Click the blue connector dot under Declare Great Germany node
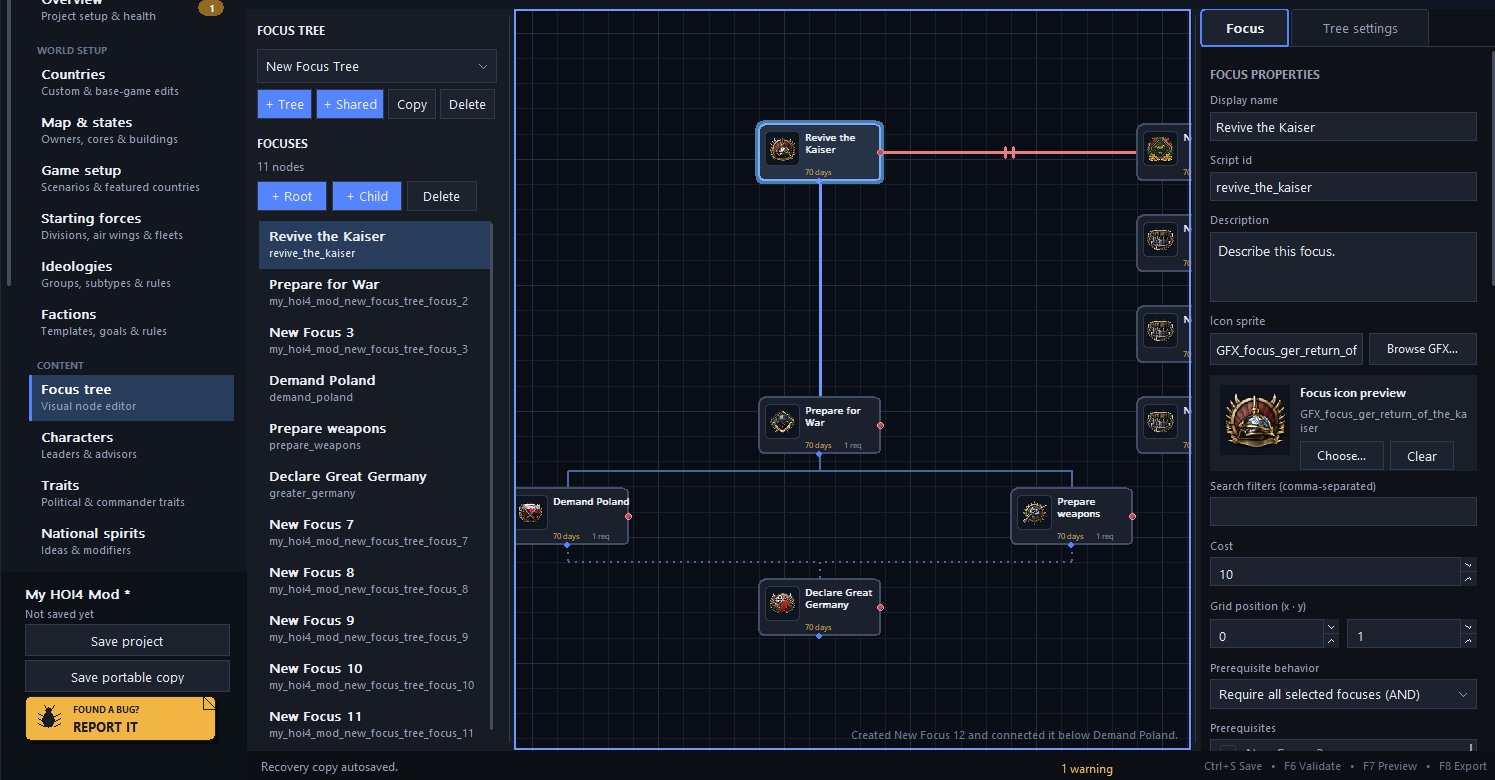This screenshot has height=780, width=1495. tap(819, 636)
